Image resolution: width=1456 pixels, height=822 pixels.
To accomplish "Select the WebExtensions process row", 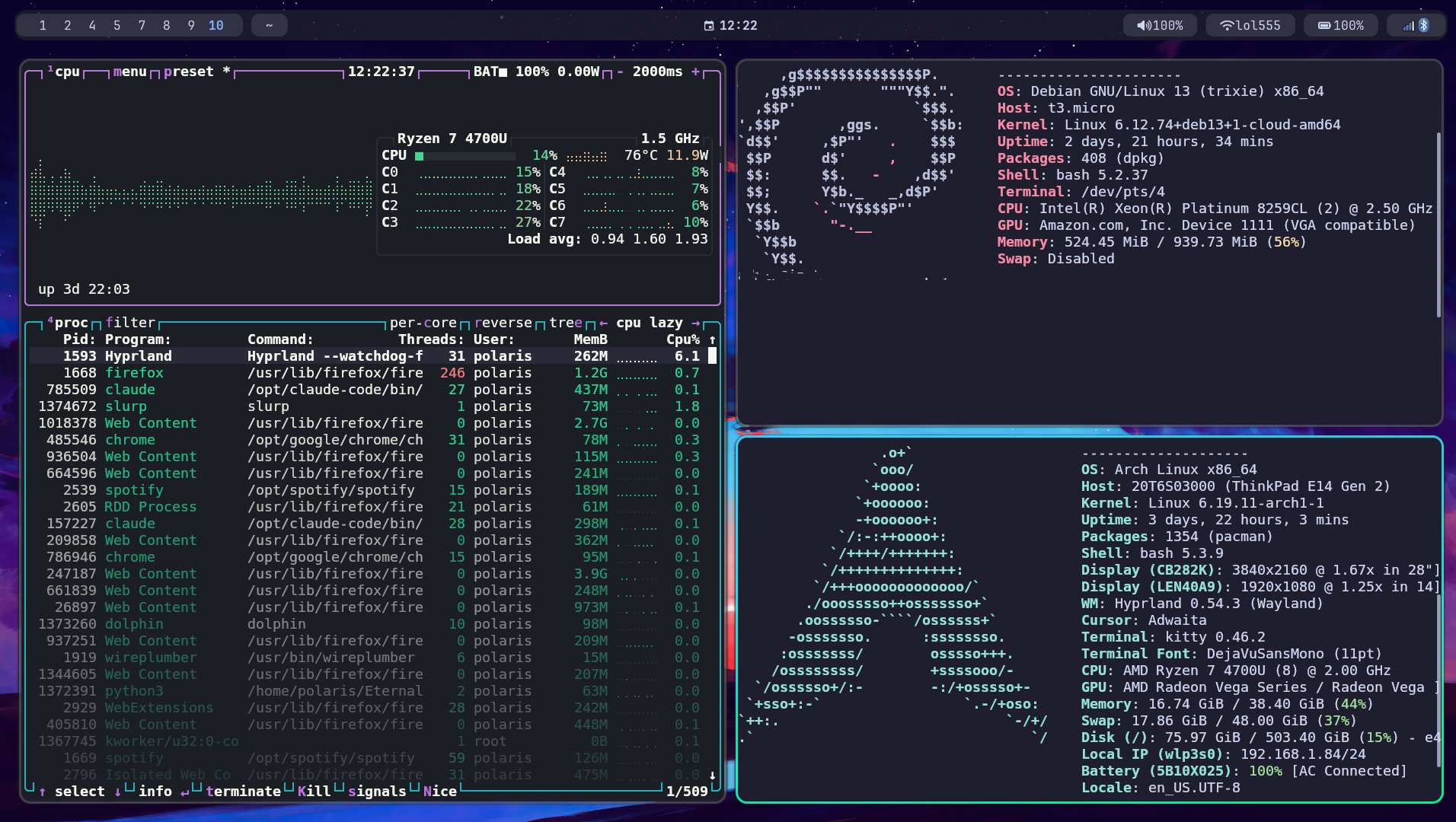I will [369, 708].
